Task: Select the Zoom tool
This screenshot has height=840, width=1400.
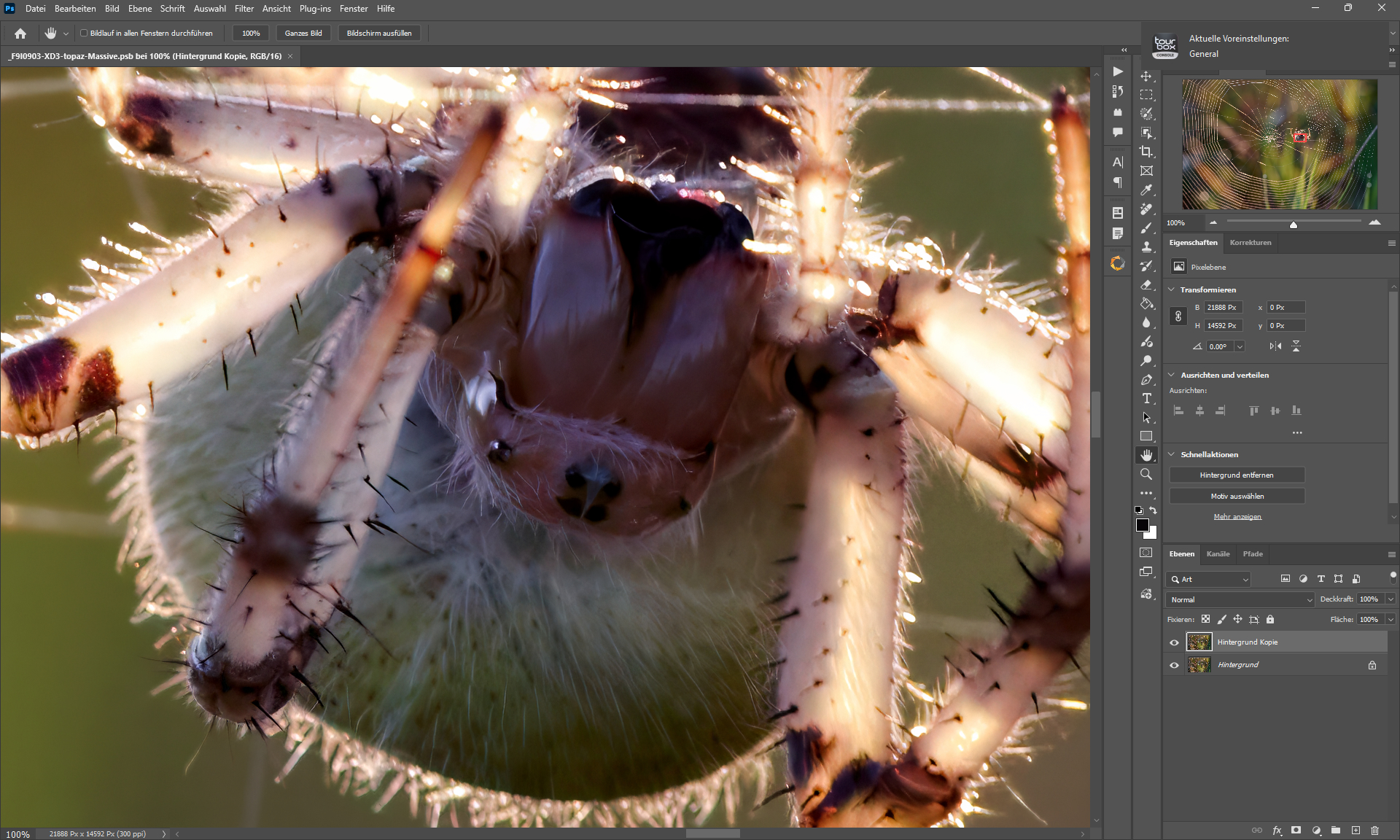Action: pos(1146,474)
